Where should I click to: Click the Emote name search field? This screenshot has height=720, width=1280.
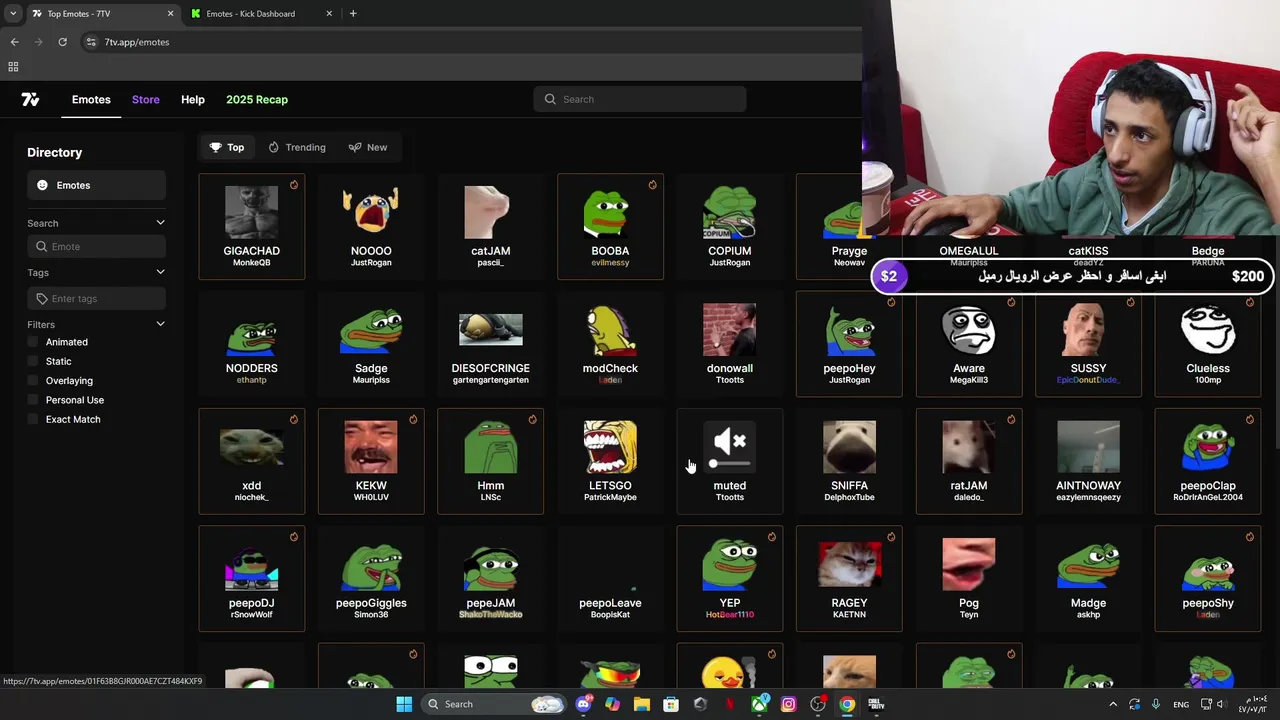coord(96,246)
